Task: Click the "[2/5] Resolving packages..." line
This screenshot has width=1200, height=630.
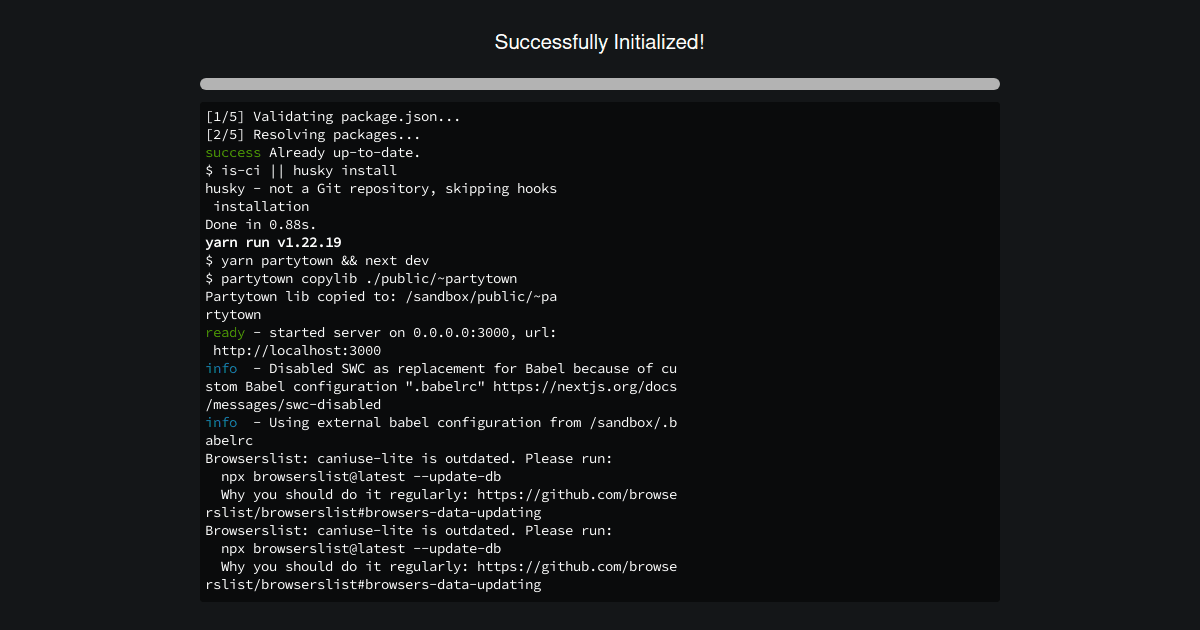Action: pyautogui.click(x=313, y=135)
